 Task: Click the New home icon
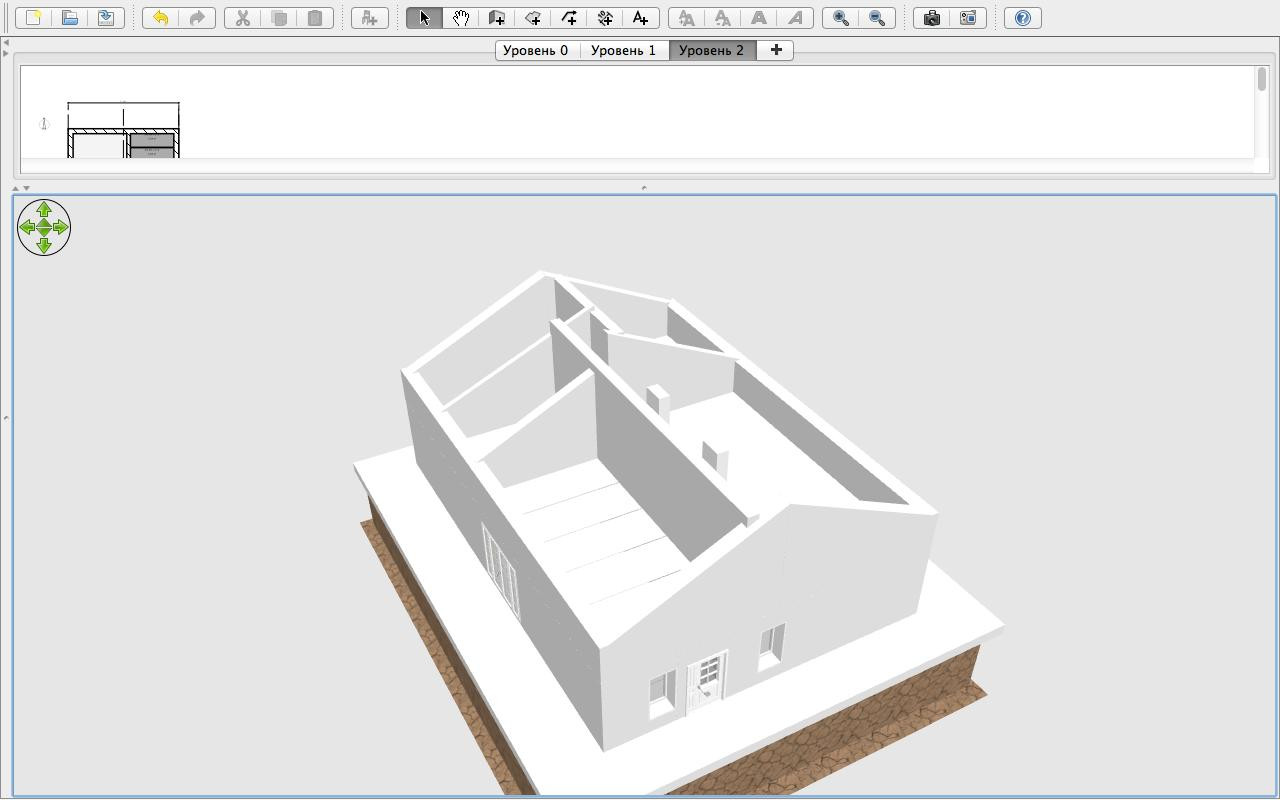point(34,18)
